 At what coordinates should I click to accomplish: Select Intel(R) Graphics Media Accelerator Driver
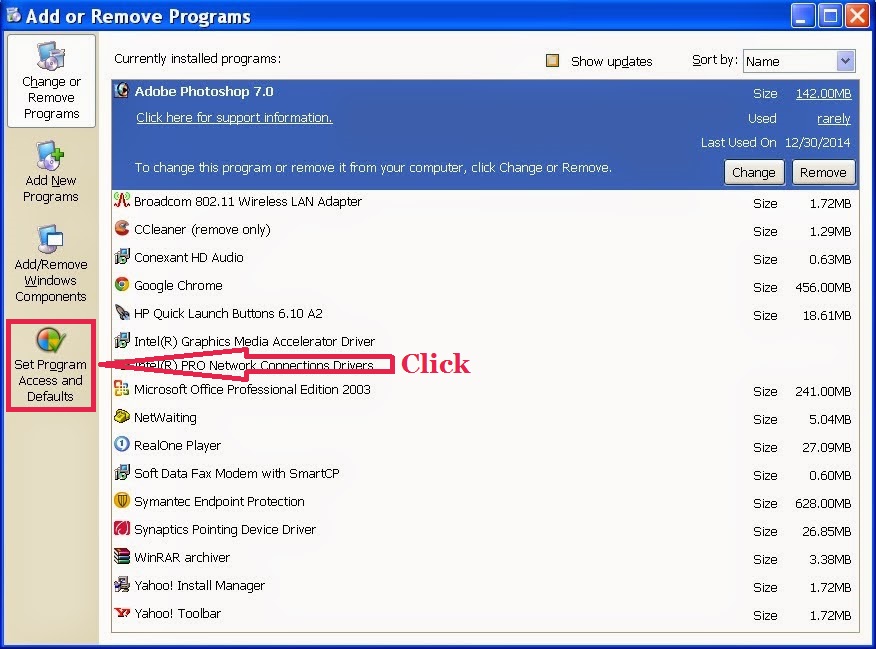(485, 341)
